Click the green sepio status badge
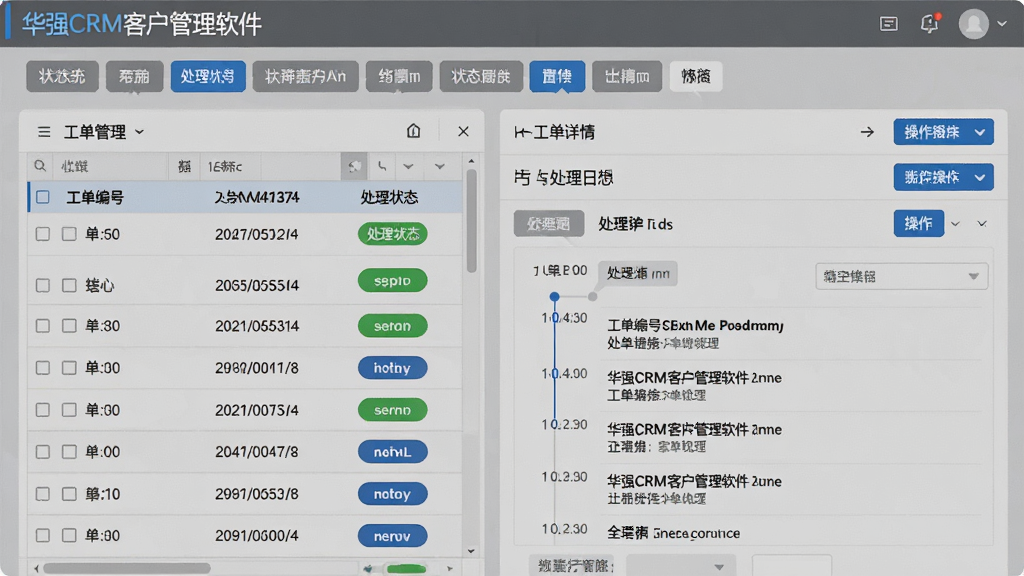 [x=392, y=281]
